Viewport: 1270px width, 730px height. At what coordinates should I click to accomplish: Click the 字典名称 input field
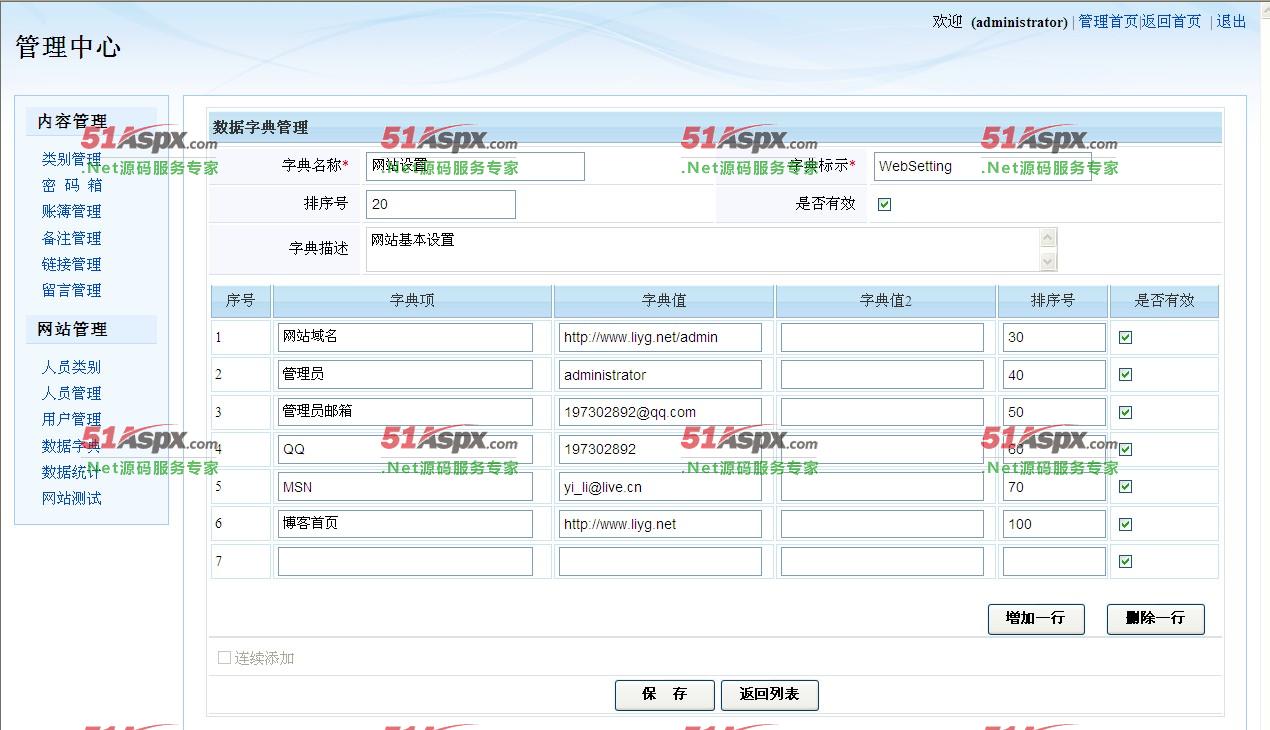pos(475,167)
